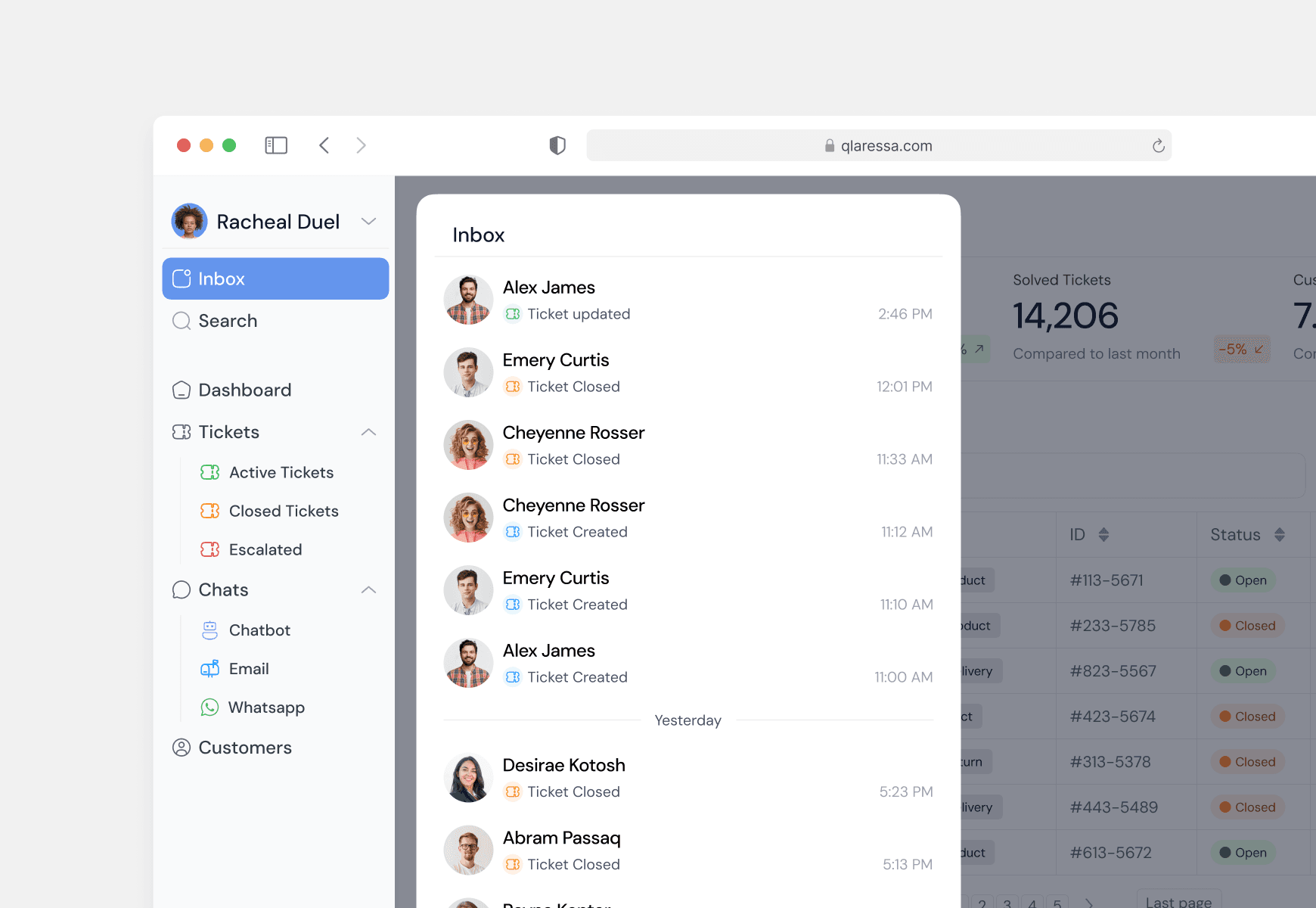
Task: Sort table by ID column arrows
Action: tap(1103, 535)
